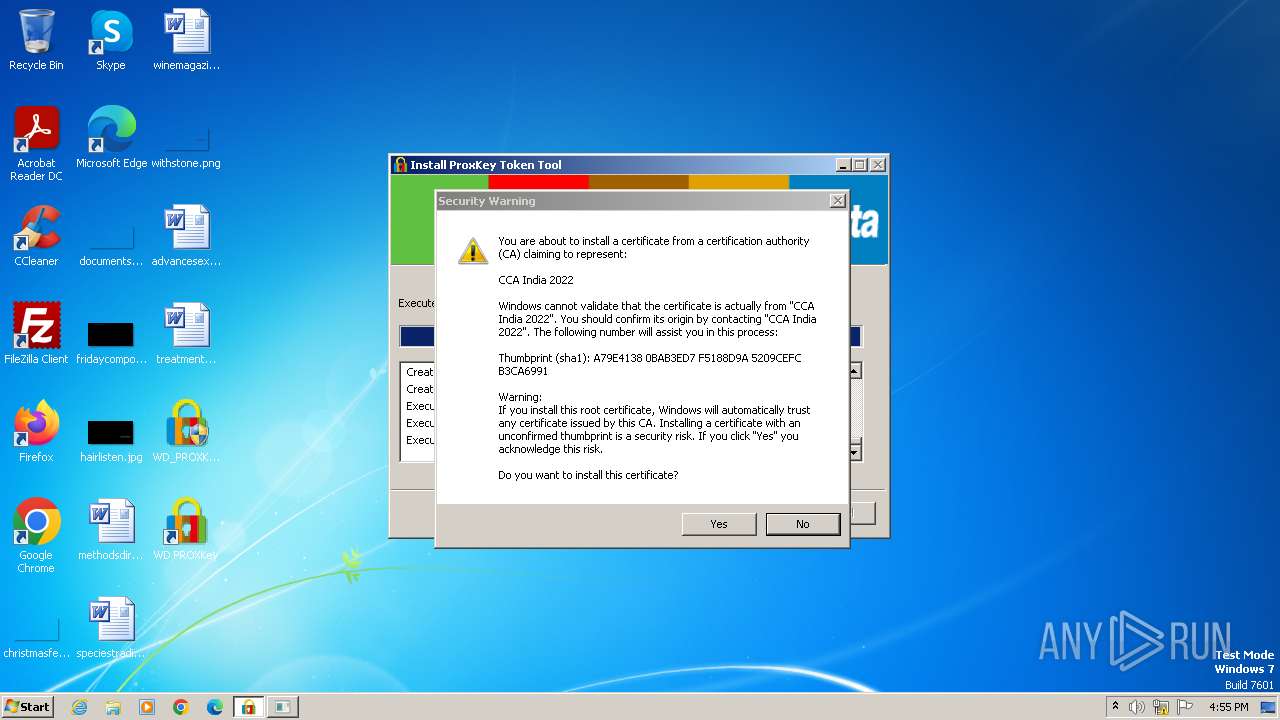The image size is (1280, 720).
Task: Select the WD_PROXK... installer icon
Action: [x=186, y=431]
